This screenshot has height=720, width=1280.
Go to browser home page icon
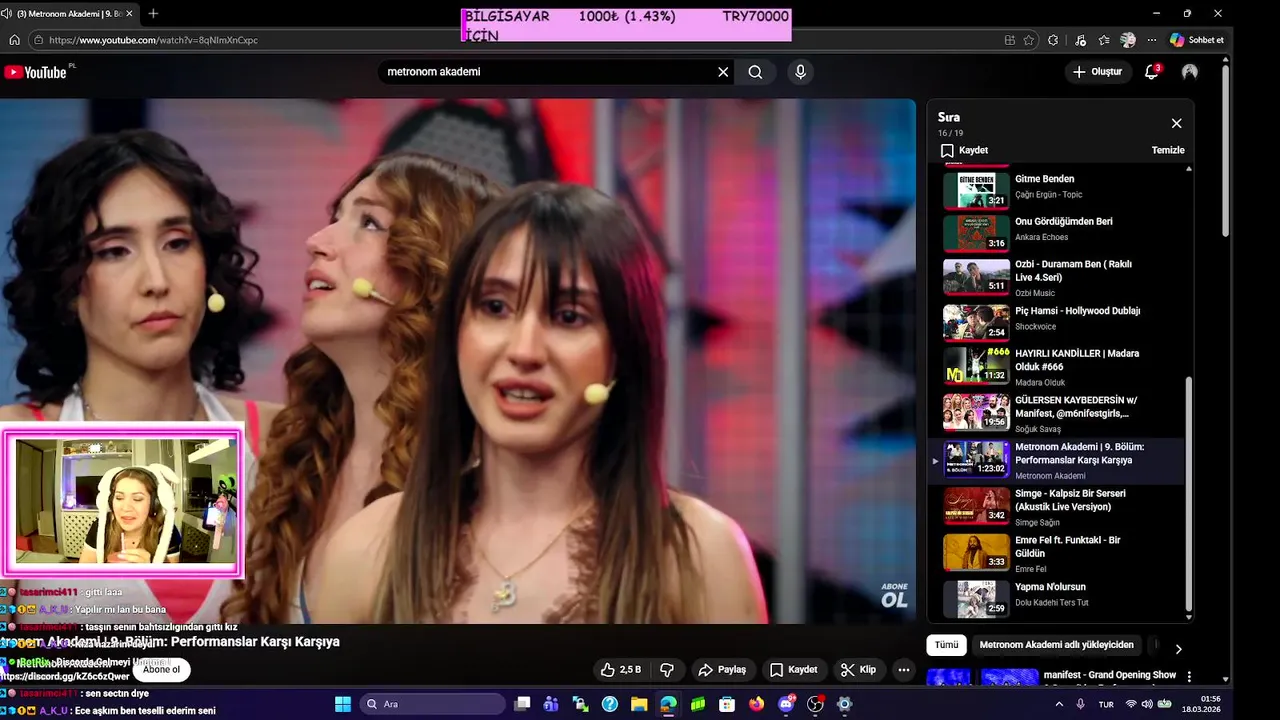click(x=14, y=40)
